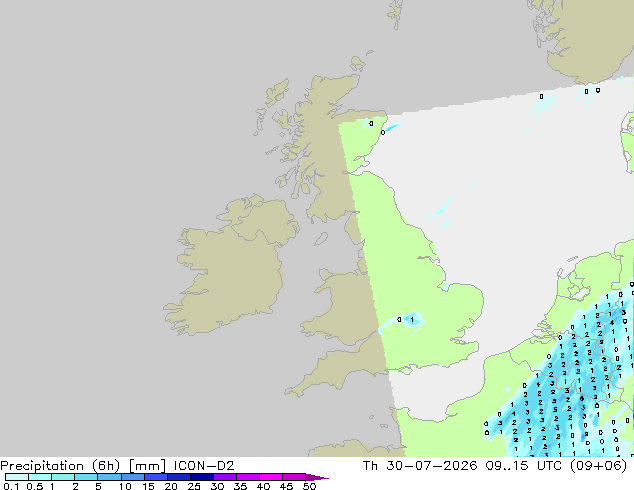Select the 2–5 mm legend color swatch

click(x=86, y=477)
